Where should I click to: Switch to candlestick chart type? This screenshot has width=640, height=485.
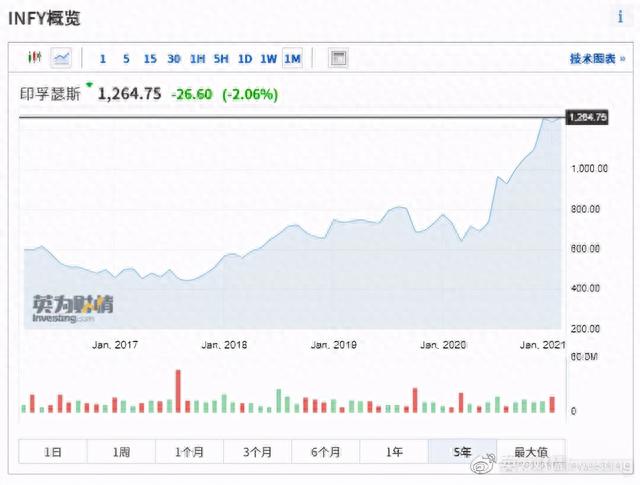pyautogui.click(x=36, y=58)
